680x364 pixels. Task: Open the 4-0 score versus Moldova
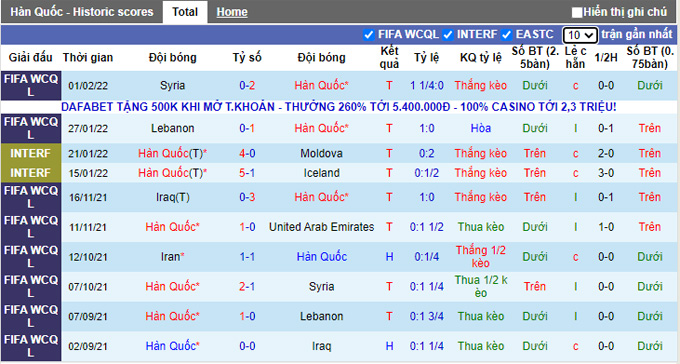click(247, 154)
